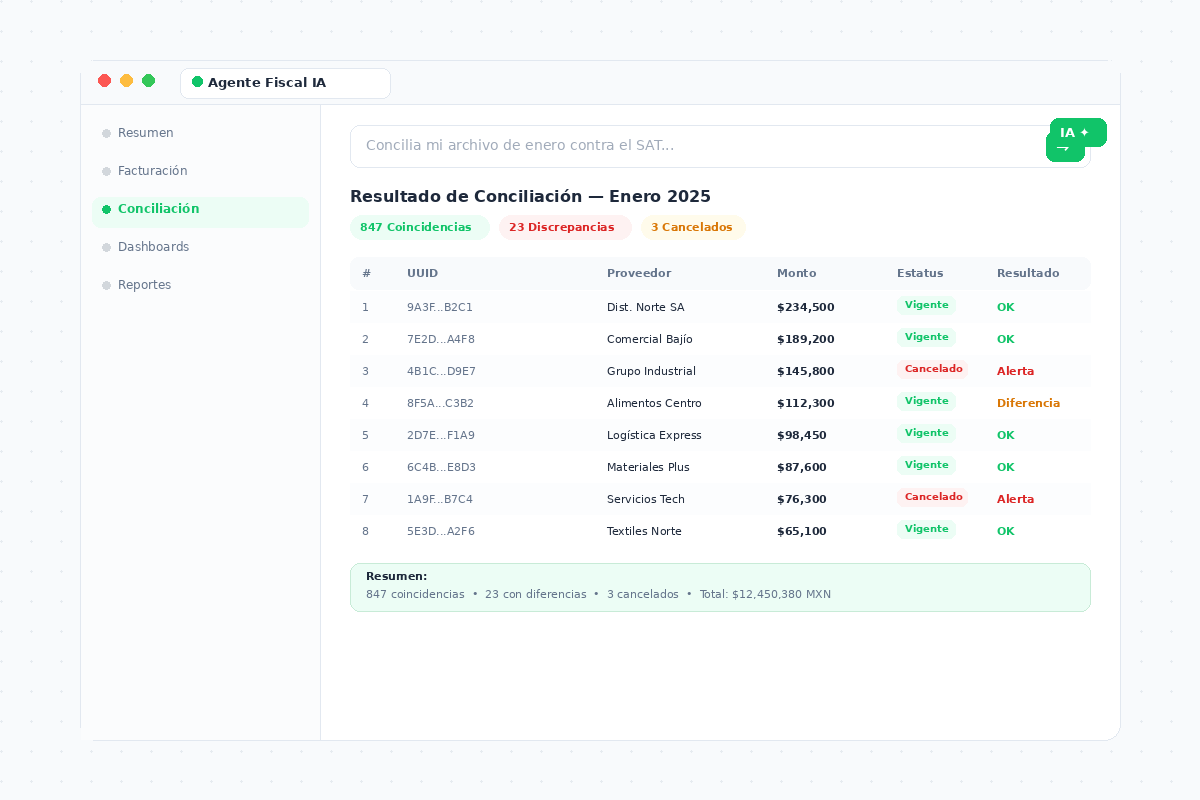Image resolution: width=1200 pixels, height=800 pixels.
Task: Select UUID 4B1C...D9E7
Action: click(441, 371)
